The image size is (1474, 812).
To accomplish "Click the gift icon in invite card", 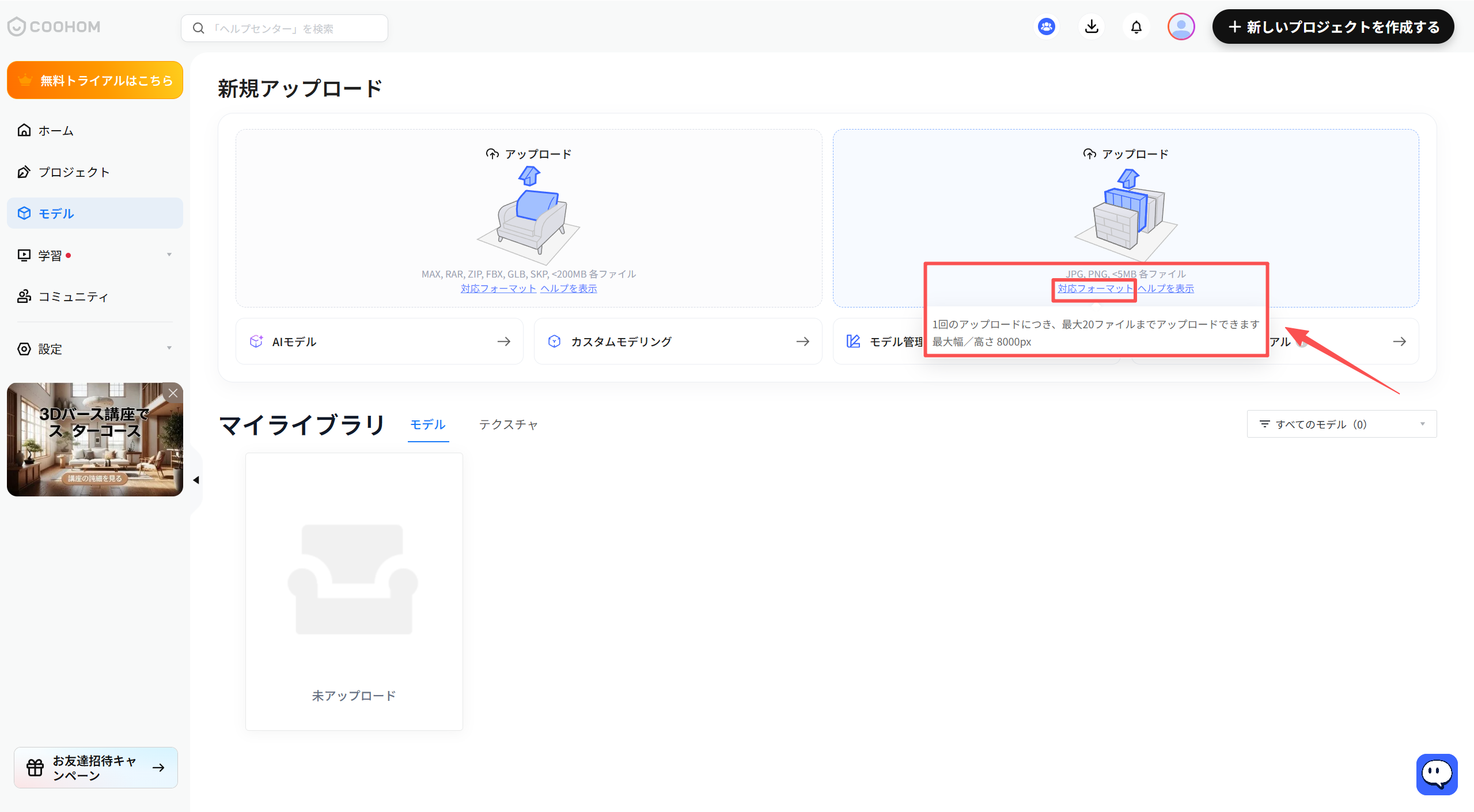I will tap(35, 767).
